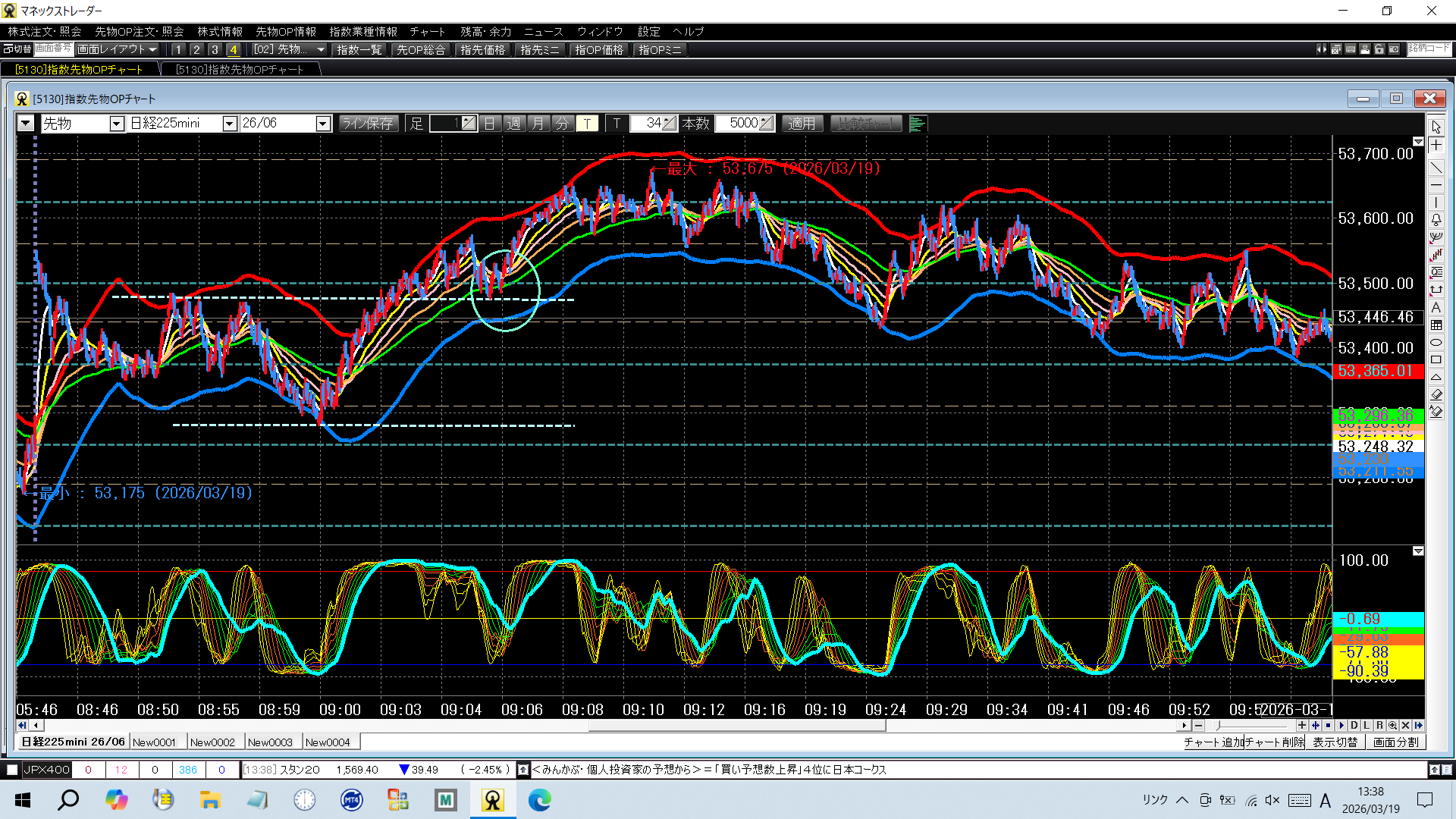1456x819 pixels.
Task: Toggle the tick T timeframe button
Action: click(587, 124)
